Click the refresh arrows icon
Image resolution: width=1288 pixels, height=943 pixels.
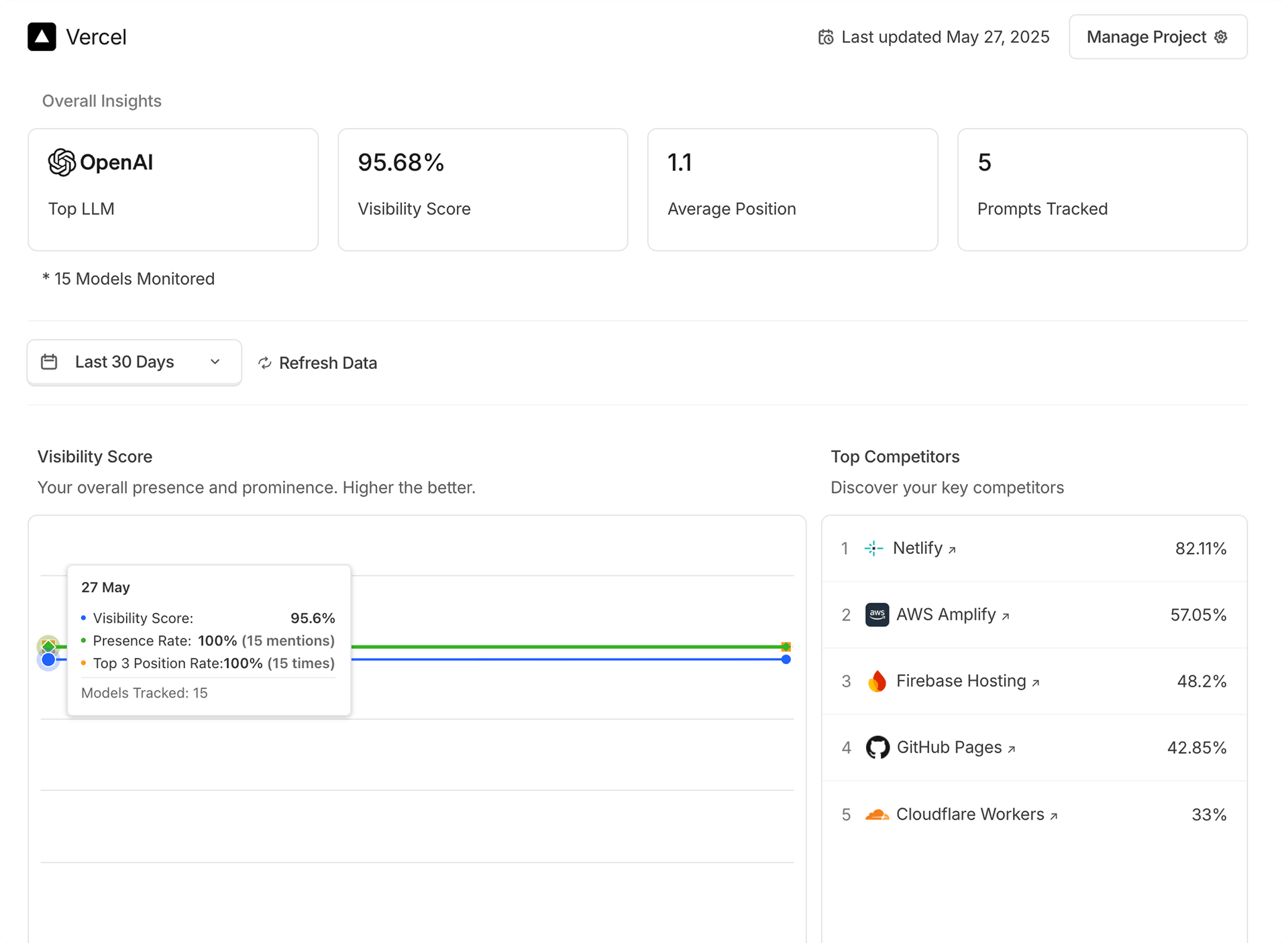pos(265,363)
